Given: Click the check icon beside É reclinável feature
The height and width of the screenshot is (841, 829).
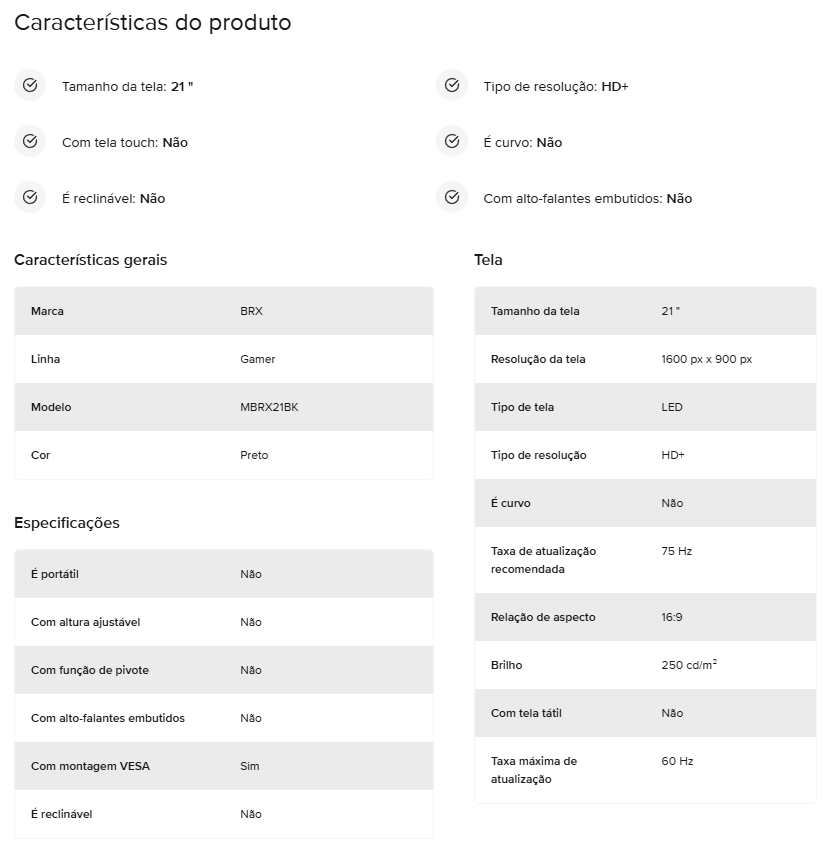Looking at the screenshot, I should point(30,198).
